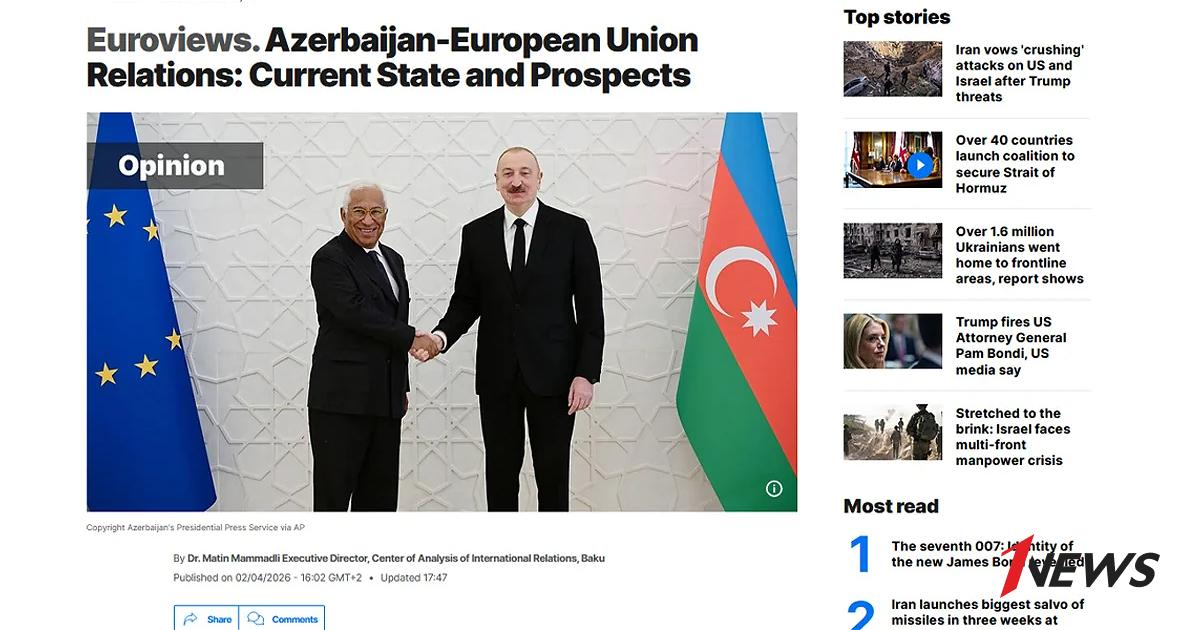Open the Share button
The height and width of the screenshot is (630, 1200).
tap(206, 618)
